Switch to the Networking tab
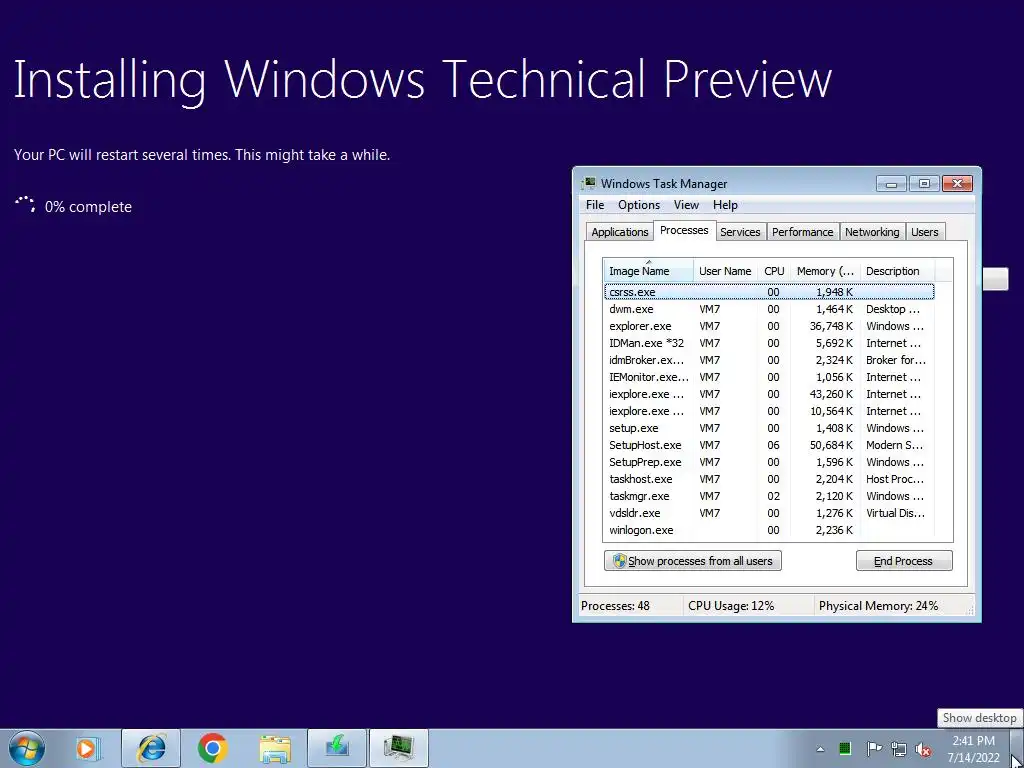 point(872,232)
